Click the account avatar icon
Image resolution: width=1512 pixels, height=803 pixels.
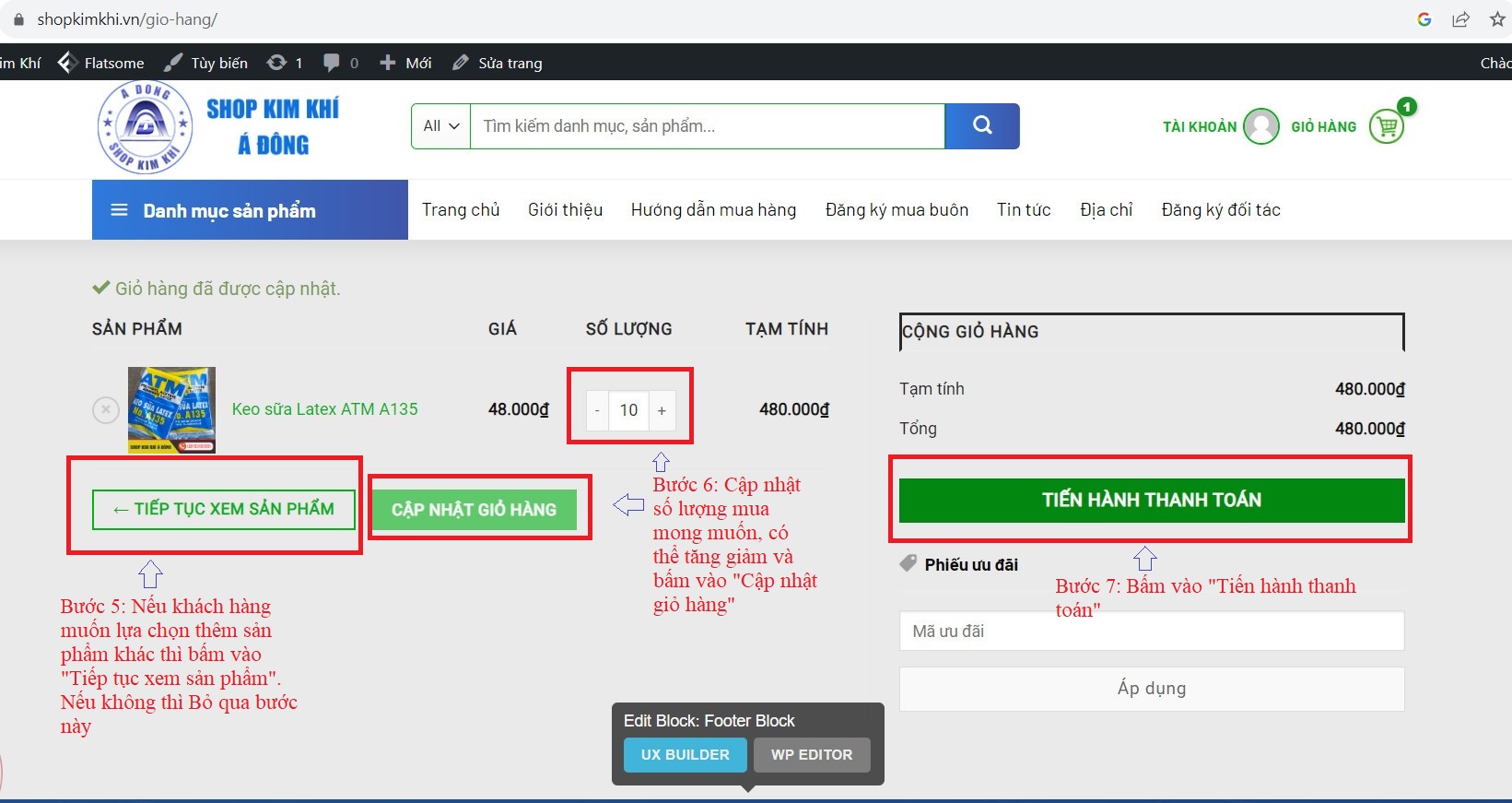[x=1260, y=126]
